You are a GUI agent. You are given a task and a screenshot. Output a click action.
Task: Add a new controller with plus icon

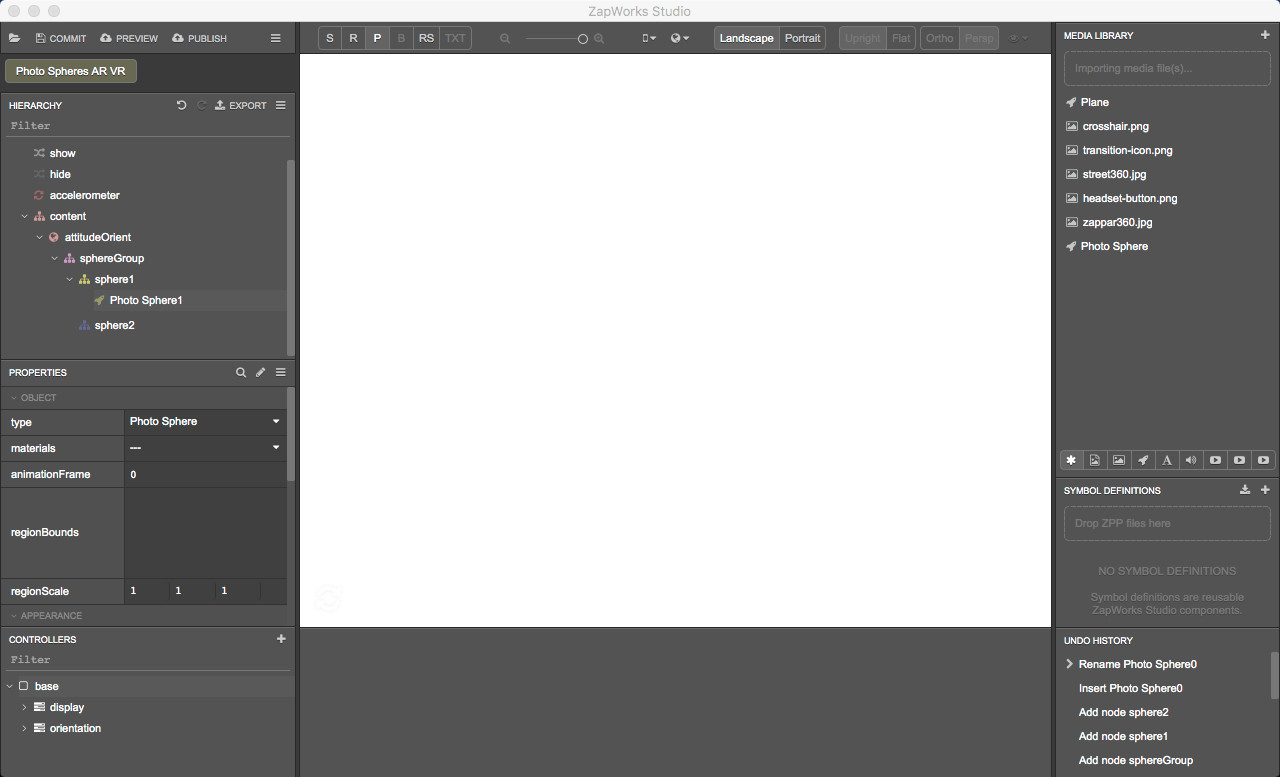click(281, 639)
